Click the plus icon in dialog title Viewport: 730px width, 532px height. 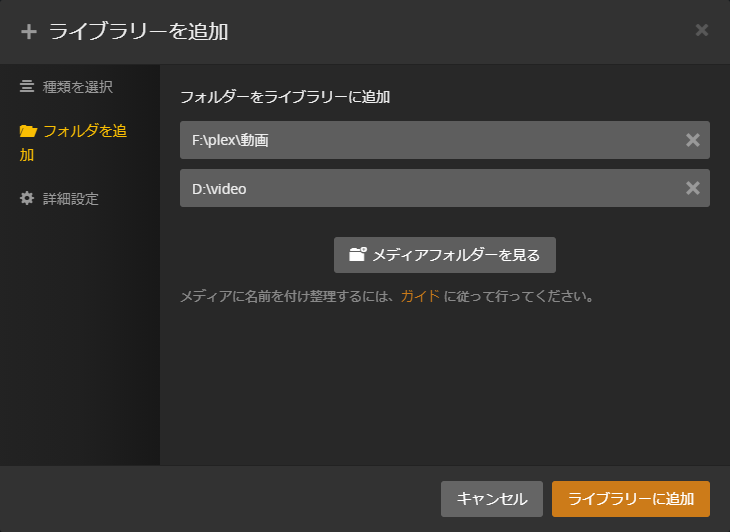[x=29, y=32]
